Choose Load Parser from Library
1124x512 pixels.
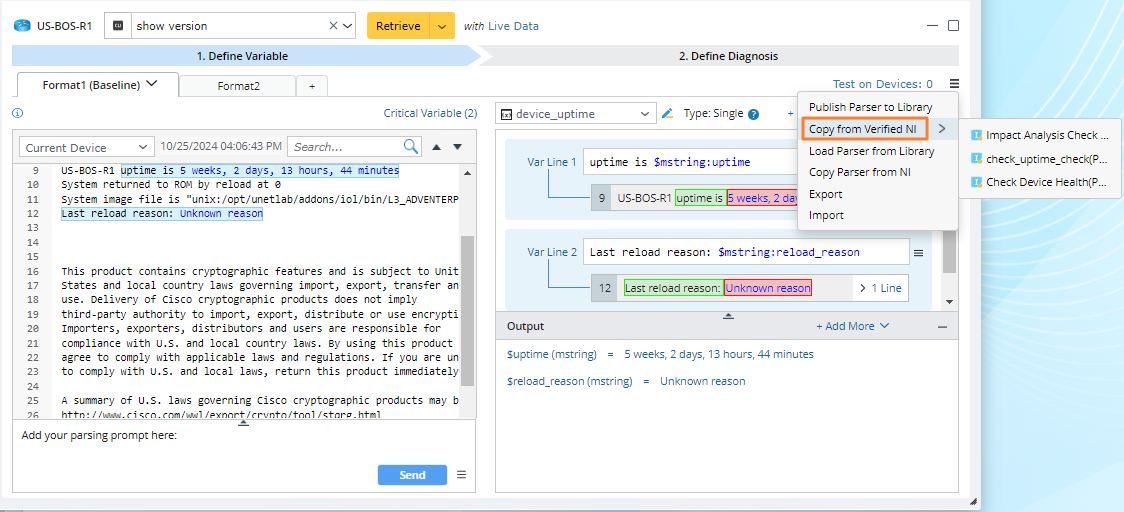pyautogui.click(x=871, y=151)
